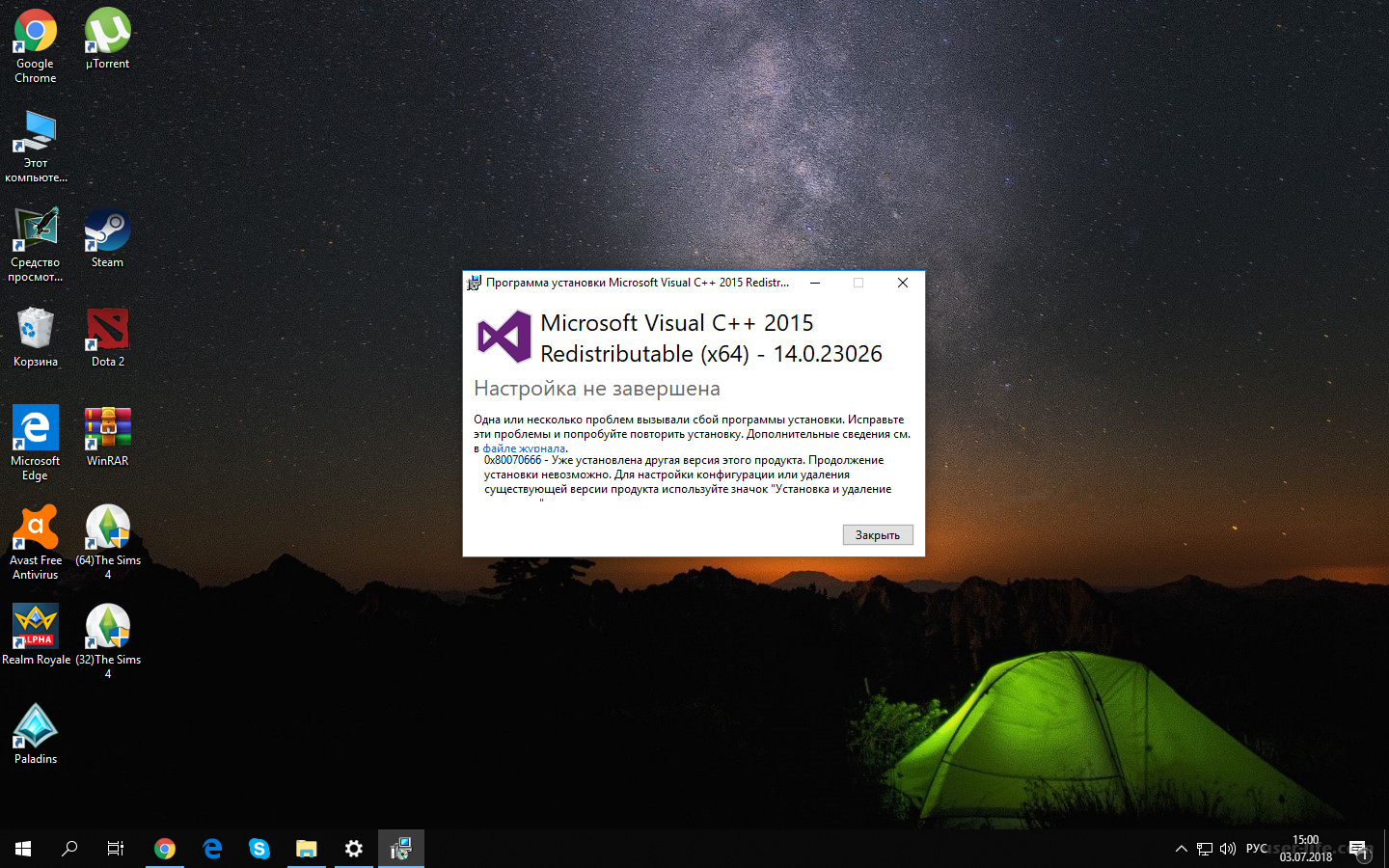1389x868 pixels.
Task: Select the (32)The Sims 4 shortcut
Action: pyautogui.click(x=107, y=642)
